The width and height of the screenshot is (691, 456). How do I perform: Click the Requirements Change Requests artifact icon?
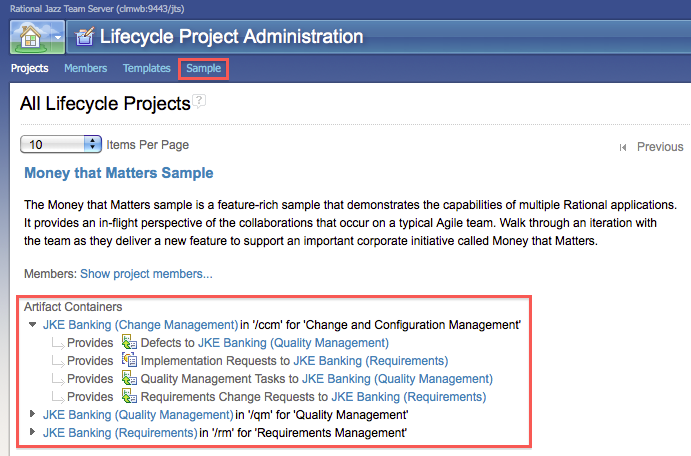128,397
